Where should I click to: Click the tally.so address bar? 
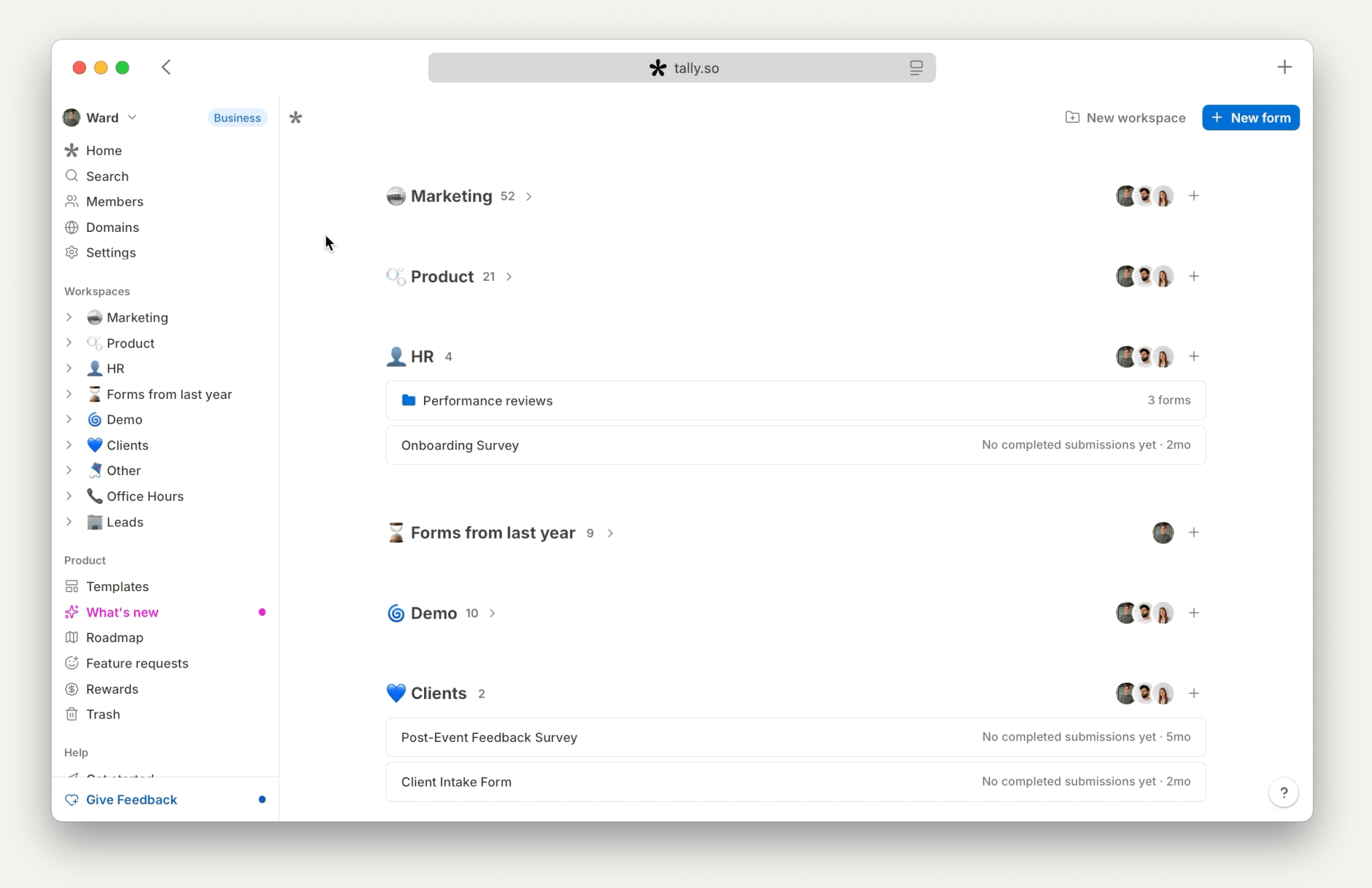pyautogui.click(x=682, y=68)
